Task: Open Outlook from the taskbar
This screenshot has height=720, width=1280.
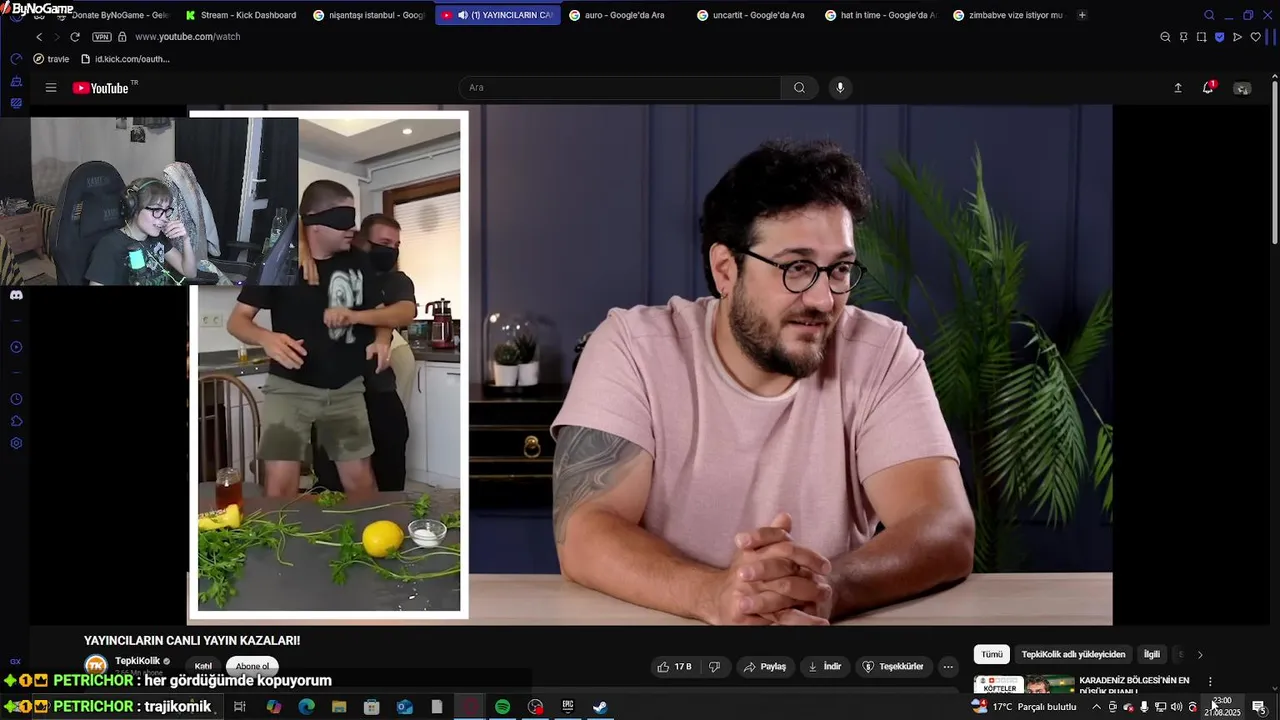Action: tap(404, 707)
